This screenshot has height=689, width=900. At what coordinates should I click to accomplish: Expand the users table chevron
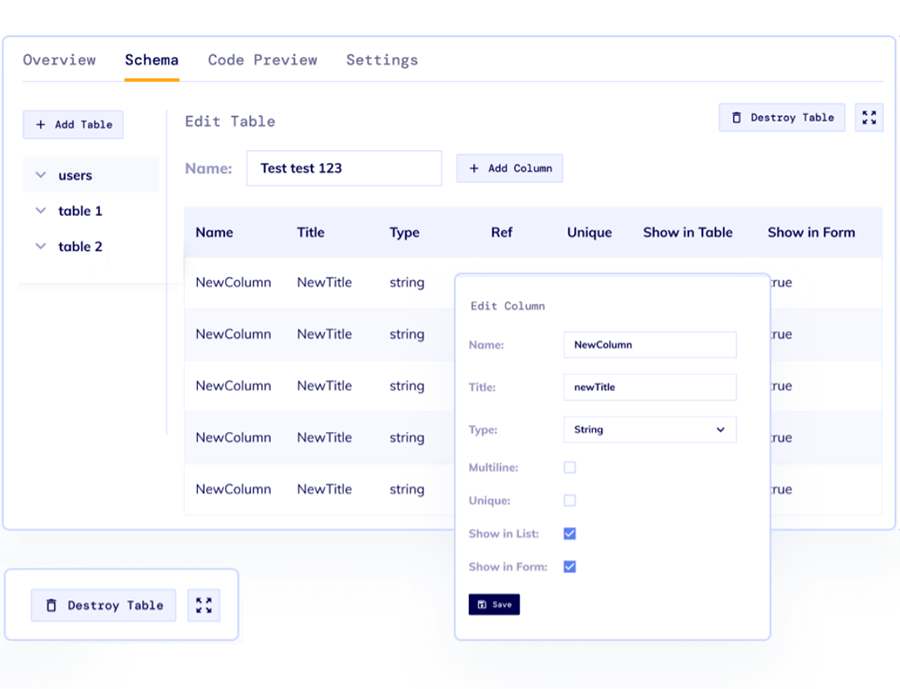pos(41,175)
